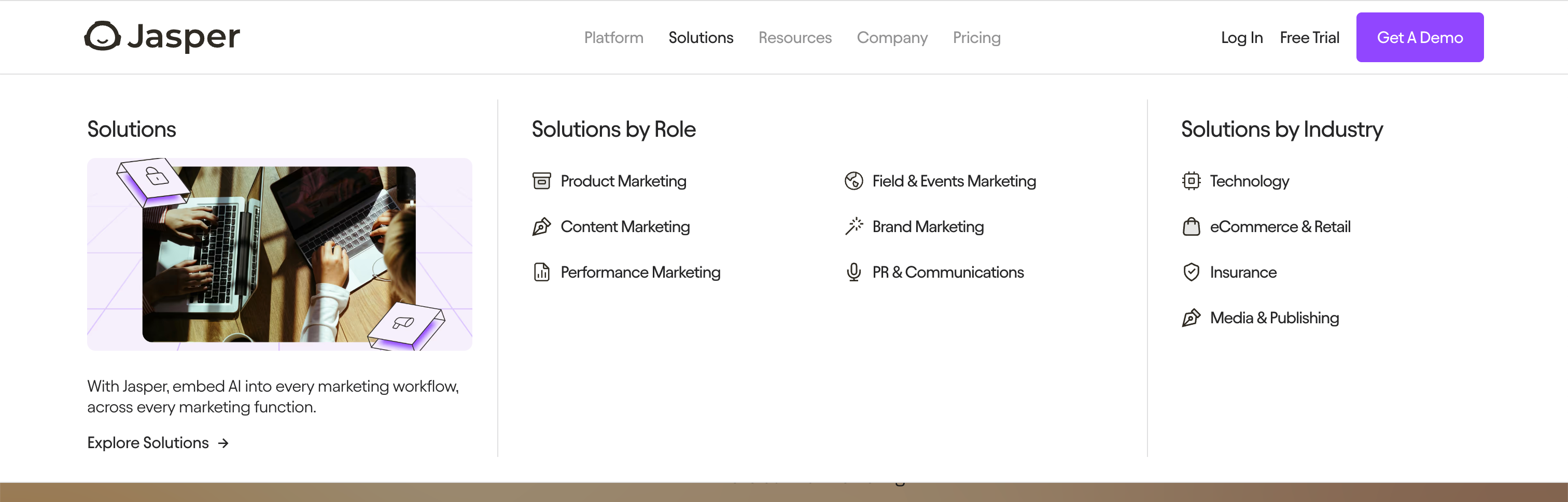Open the Platform menu
The height and width of the screenshot is (502, 1568).
613,38
